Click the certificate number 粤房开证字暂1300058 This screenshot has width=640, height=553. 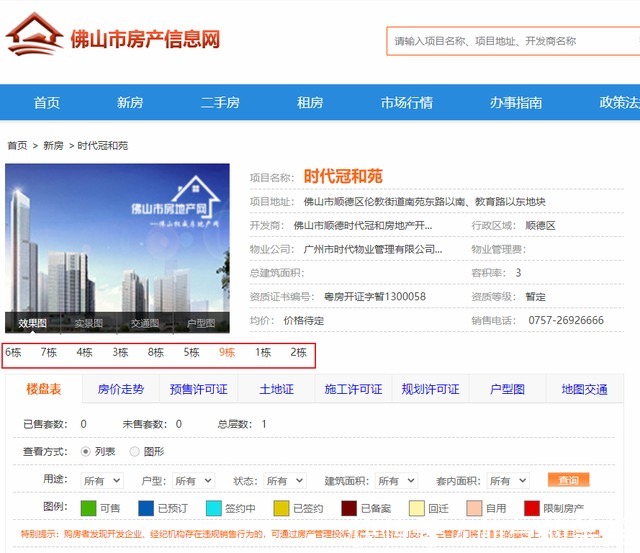click(x=375, y=297)
